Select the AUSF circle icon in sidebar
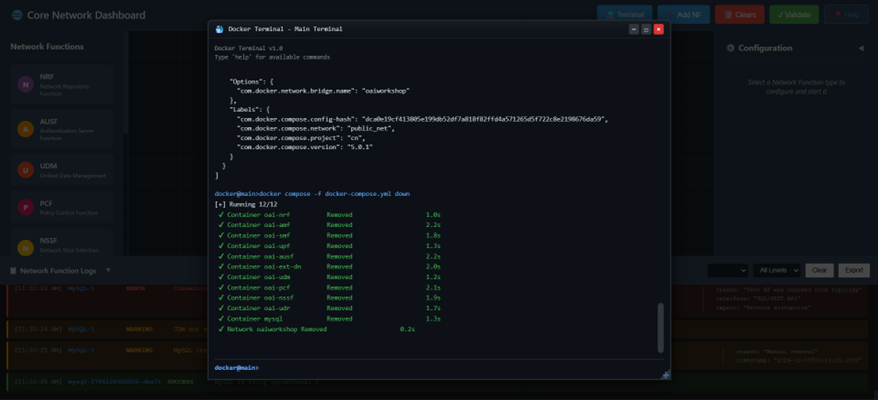Screen dimensions: 878x400 click(25, 129)
